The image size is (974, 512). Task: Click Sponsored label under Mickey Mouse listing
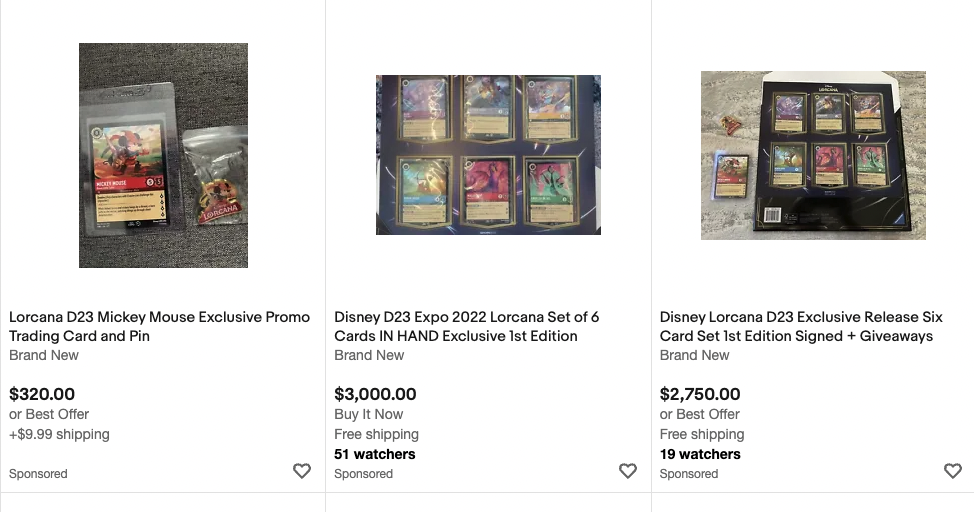(38, 474)
